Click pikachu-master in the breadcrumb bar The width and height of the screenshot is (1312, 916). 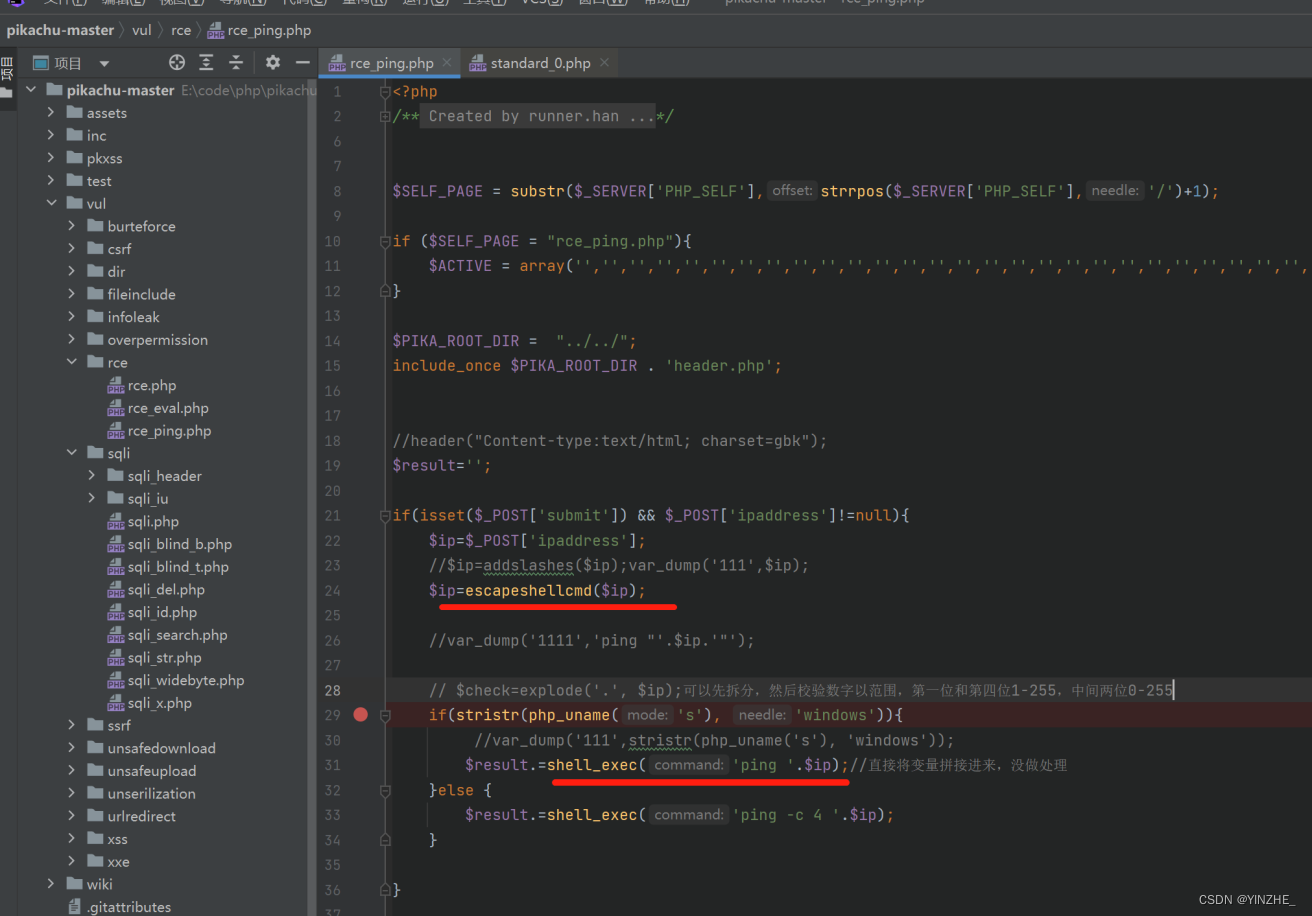coord(60,30)
